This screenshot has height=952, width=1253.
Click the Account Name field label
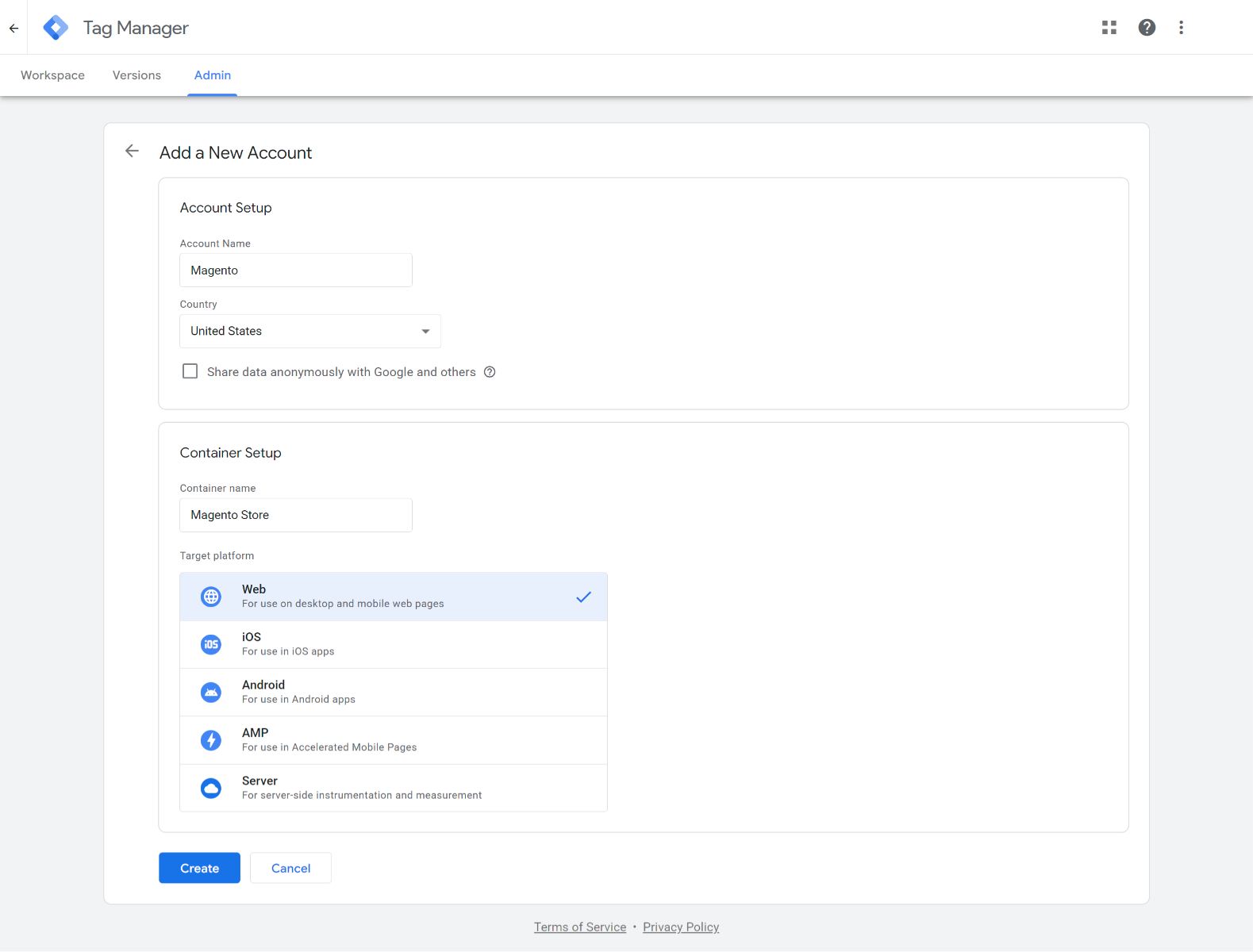[215, 244]
